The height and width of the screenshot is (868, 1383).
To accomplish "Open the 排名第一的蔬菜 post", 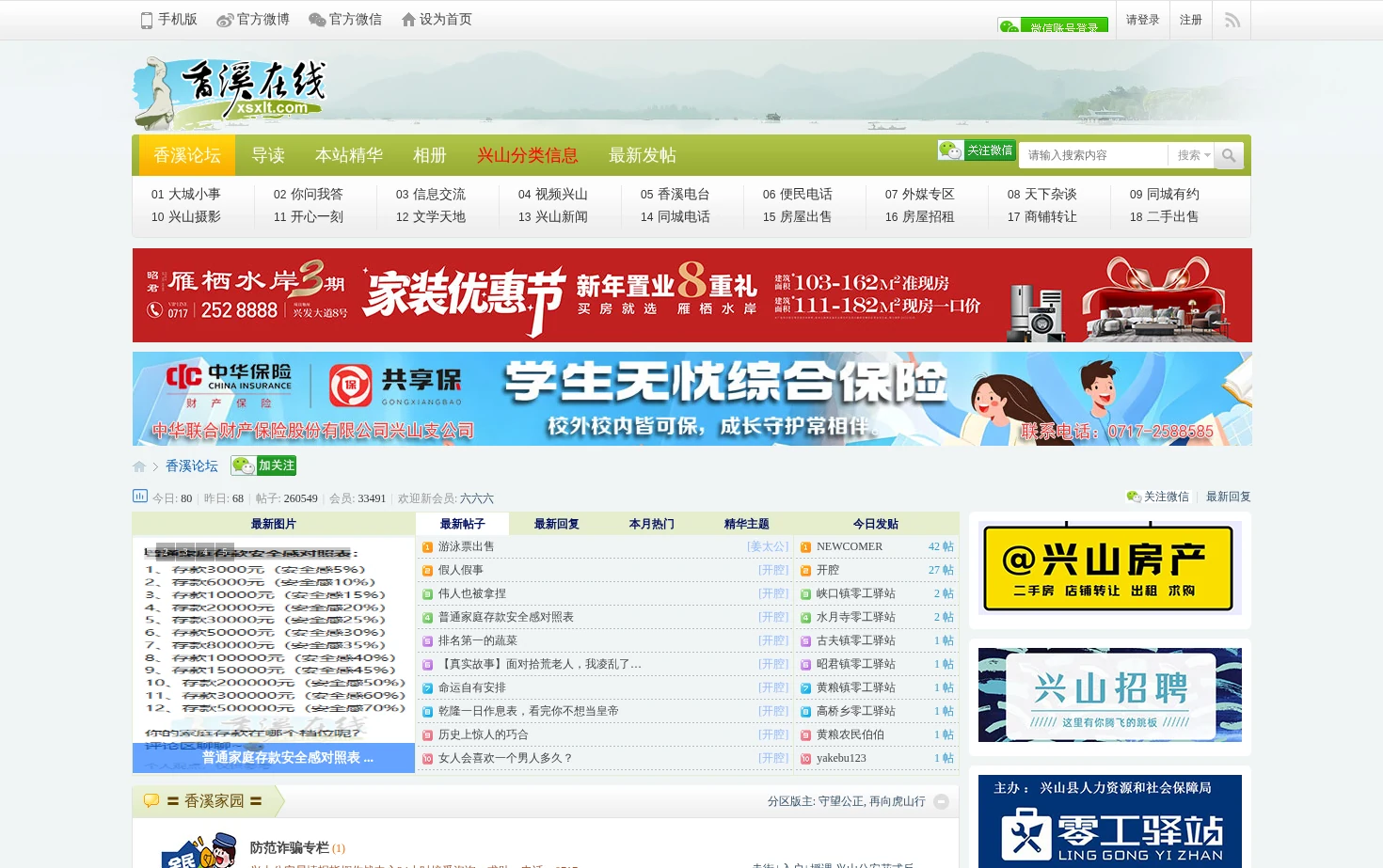I will click(478, 640).
